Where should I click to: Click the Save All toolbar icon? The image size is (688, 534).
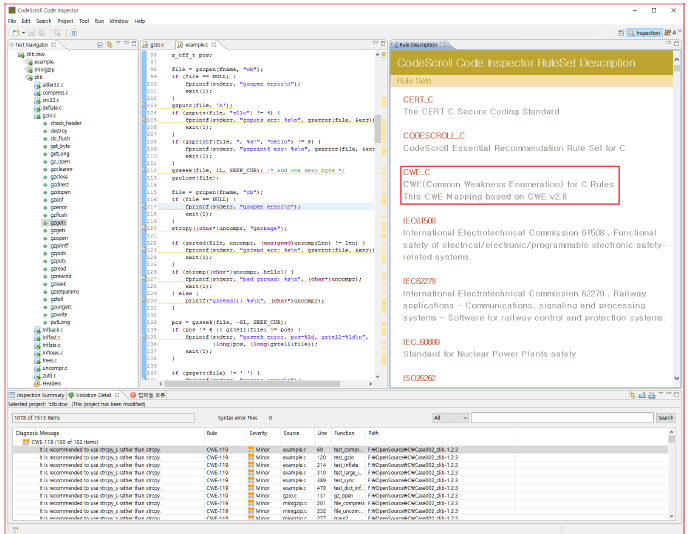click(42, 33)
